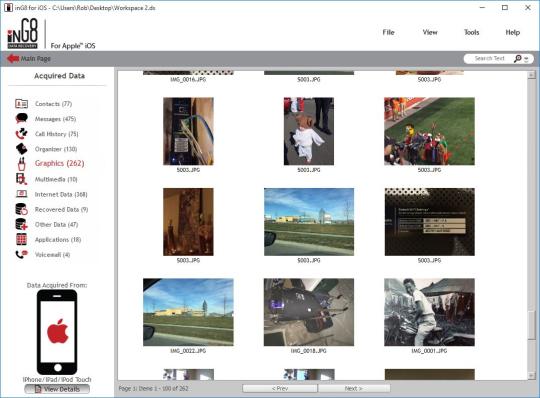Click the inG8 logo

point(23,33)
